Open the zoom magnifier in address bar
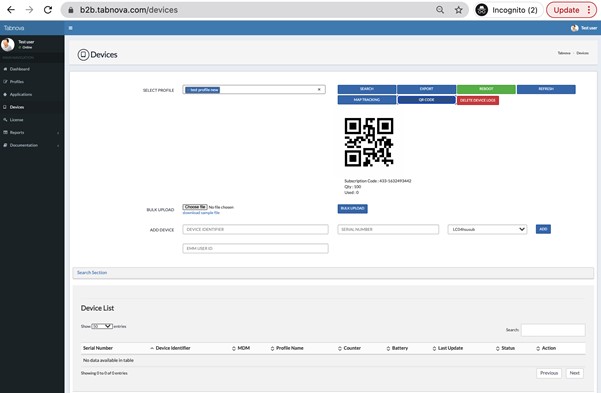Screen dimensions: 601x393 click(x=440, y=10)
